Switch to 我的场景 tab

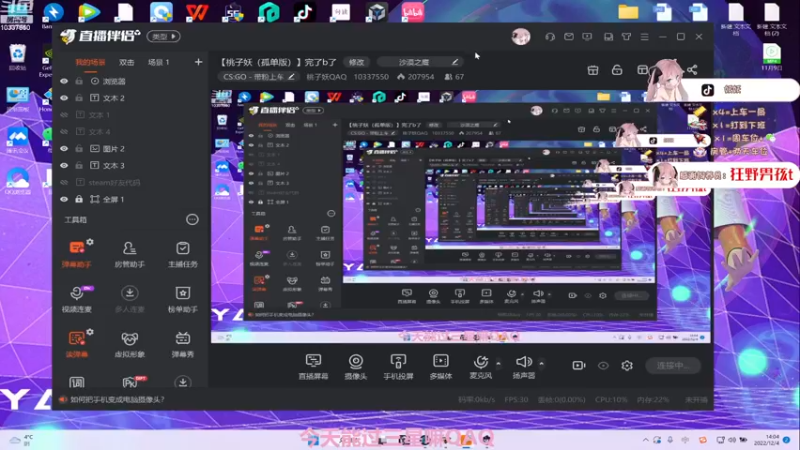click(90, 62)
